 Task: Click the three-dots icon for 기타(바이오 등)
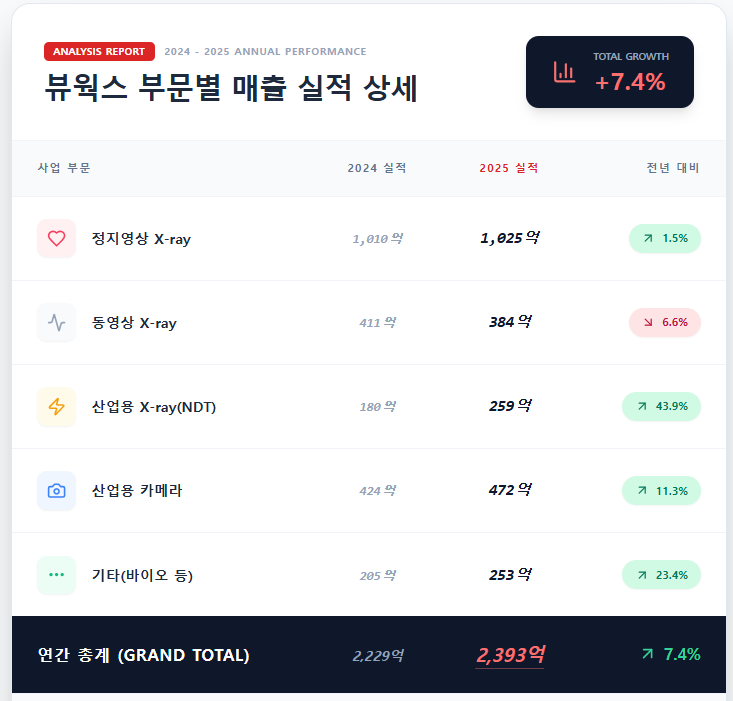tap(56, 575)
